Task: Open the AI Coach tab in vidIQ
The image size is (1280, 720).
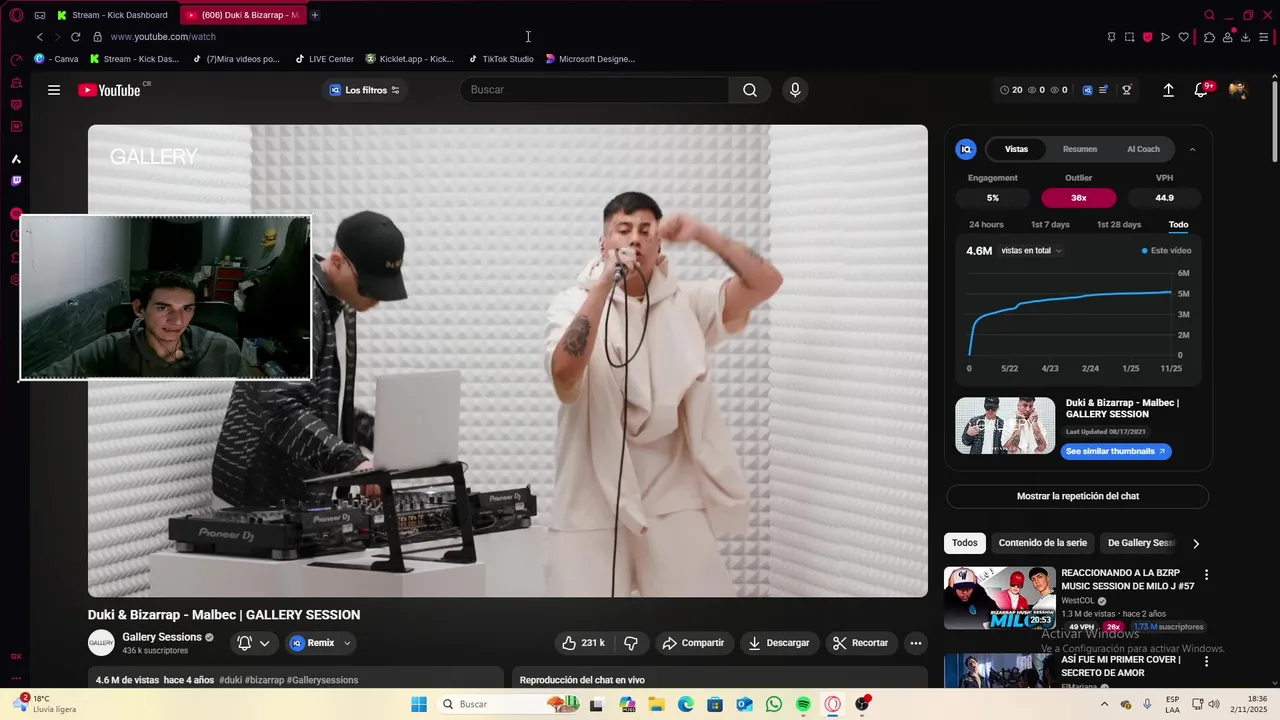Action: [1143, 149]
